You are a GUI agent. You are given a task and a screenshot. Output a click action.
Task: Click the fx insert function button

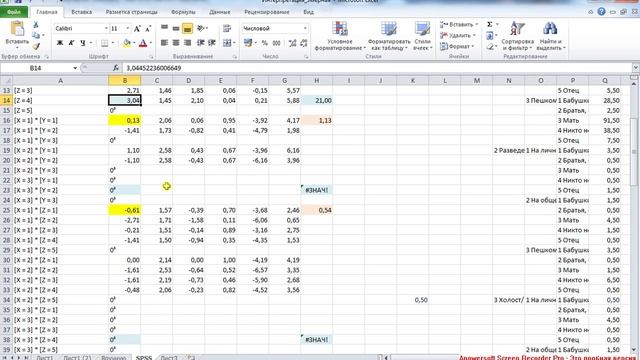click(x=116, y=68)
